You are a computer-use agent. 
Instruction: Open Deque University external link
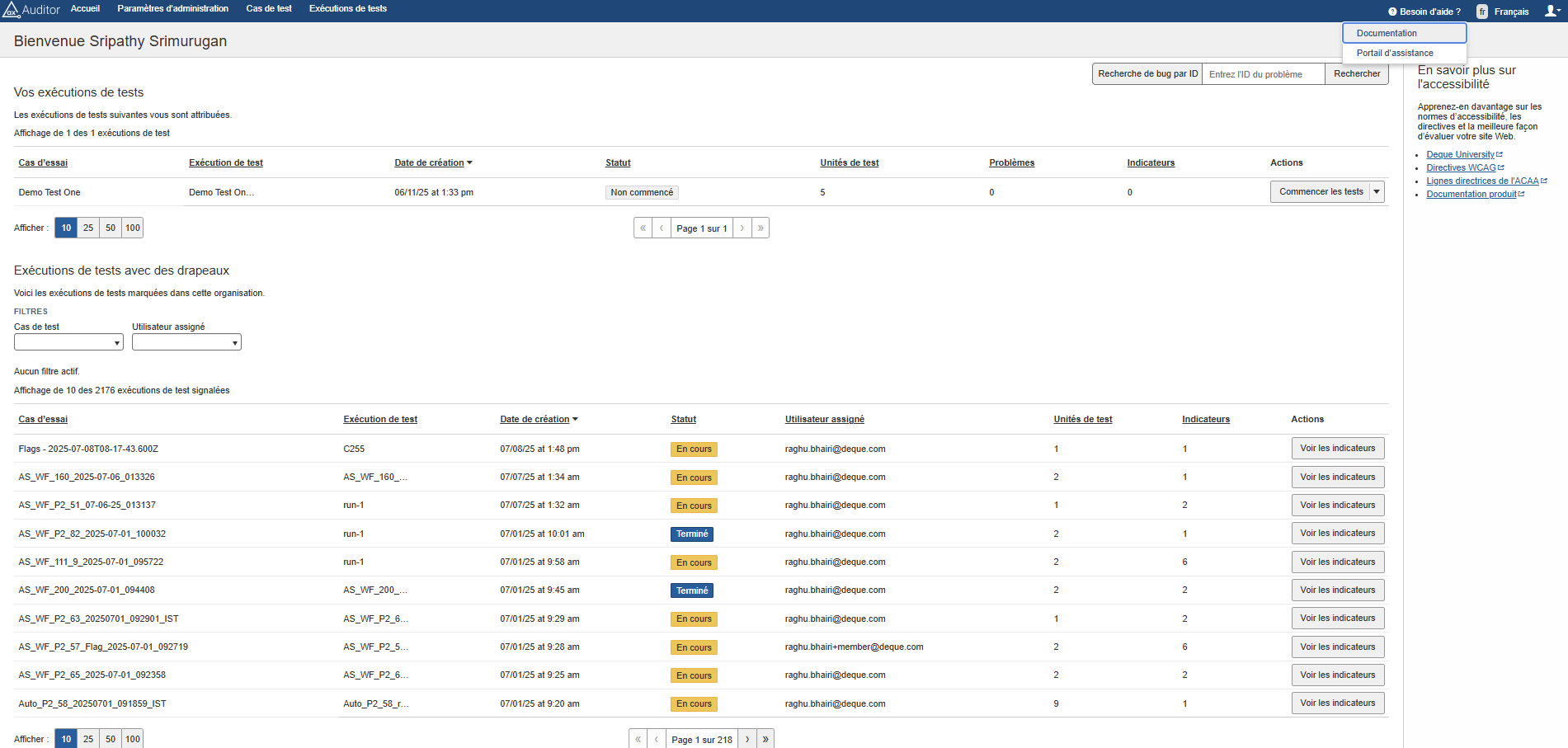(1460, 154)
